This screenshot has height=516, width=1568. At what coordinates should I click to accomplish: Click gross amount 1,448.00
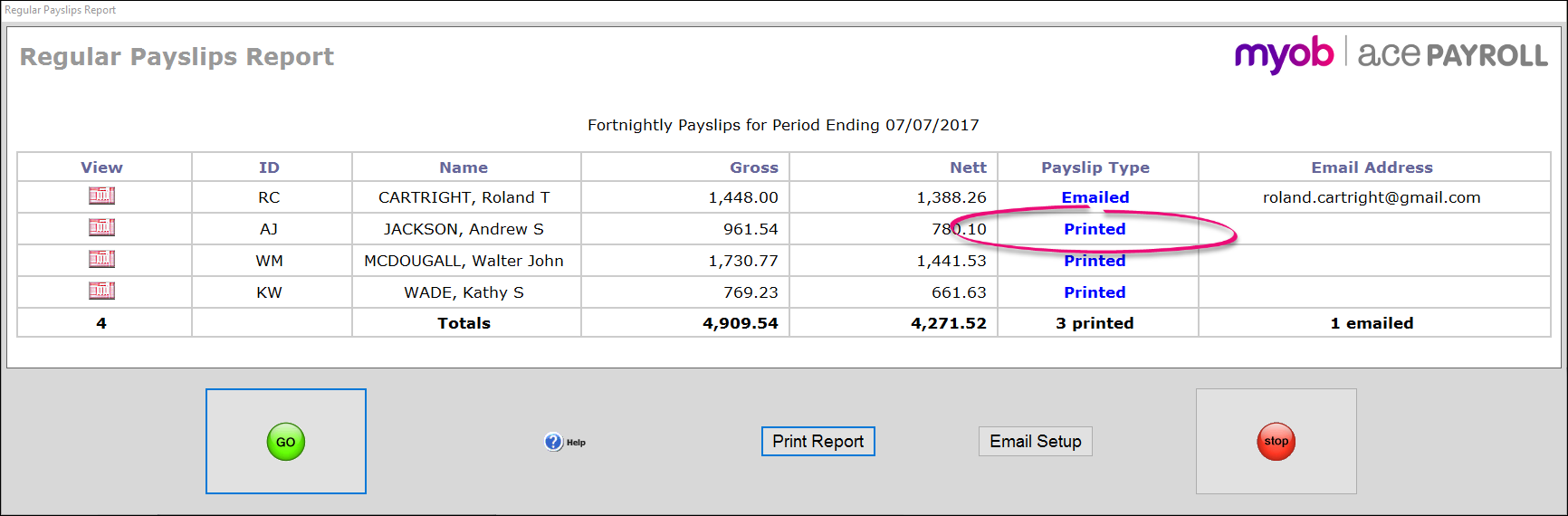[743, 197]
